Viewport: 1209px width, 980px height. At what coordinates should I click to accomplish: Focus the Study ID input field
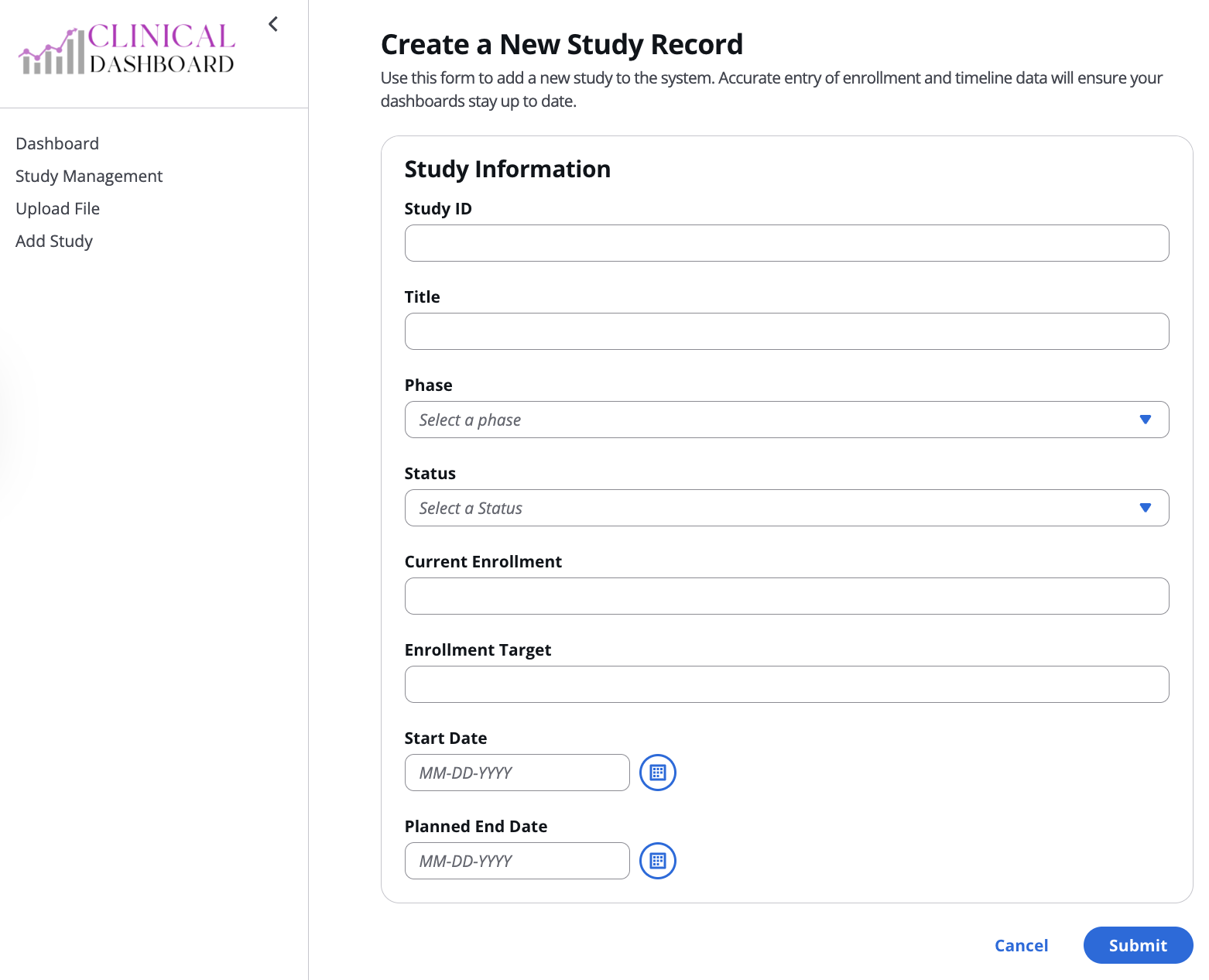(786, 243)
